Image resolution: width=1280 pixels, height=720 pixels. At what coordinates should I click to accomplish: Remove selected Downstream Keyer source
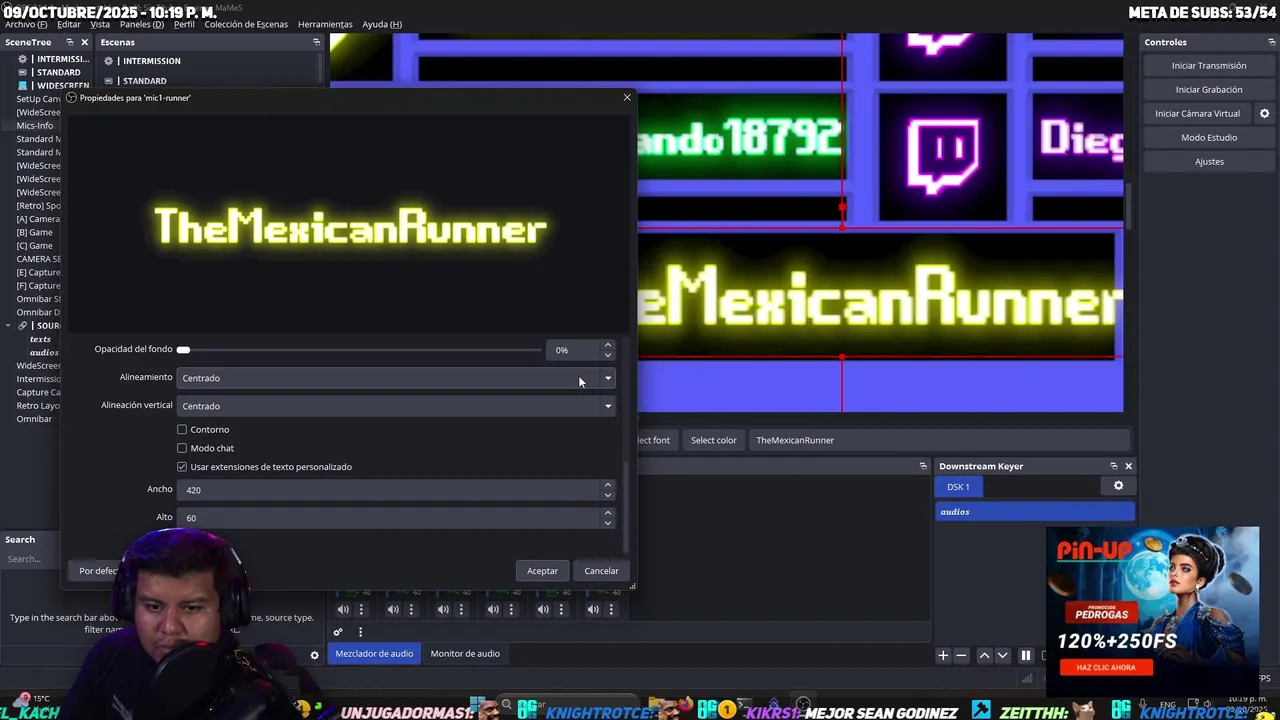(961, 655)
